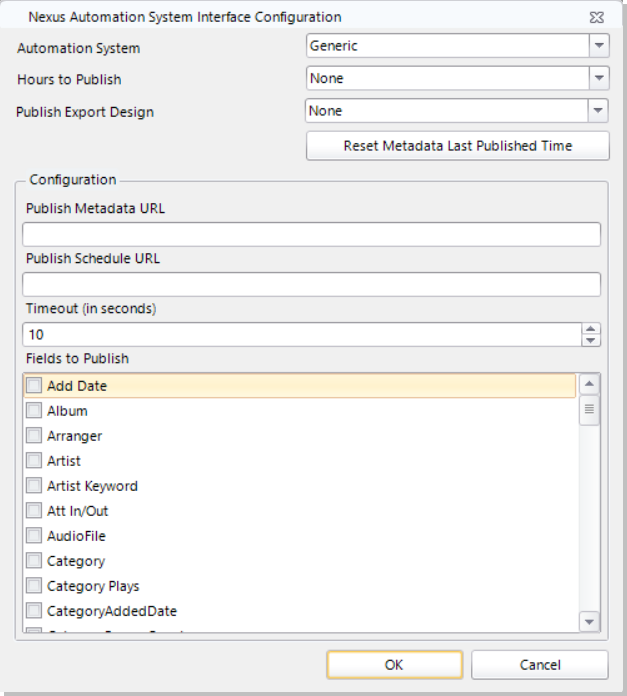
Task: Select the Add Date list row text
Action: 77,386
